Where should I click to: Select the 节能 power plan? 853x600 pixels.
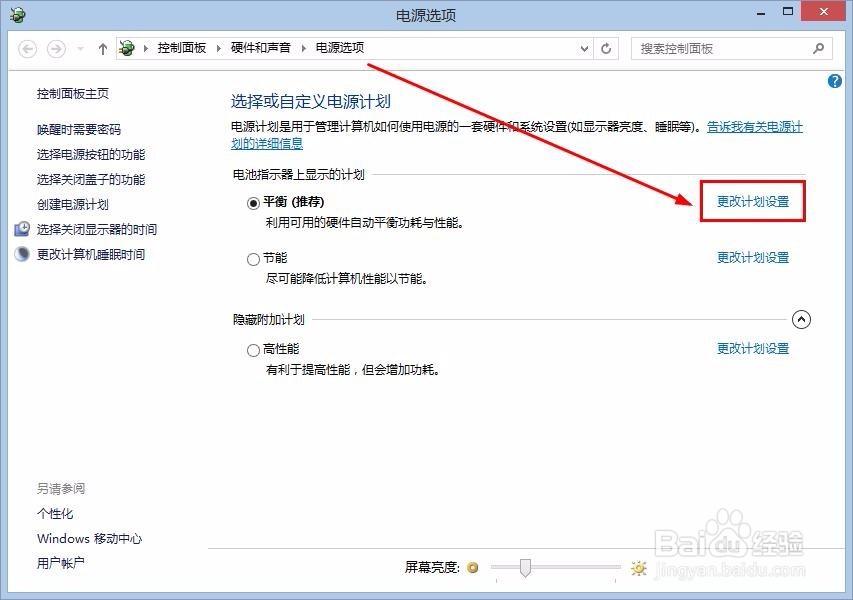pos(255,258)
